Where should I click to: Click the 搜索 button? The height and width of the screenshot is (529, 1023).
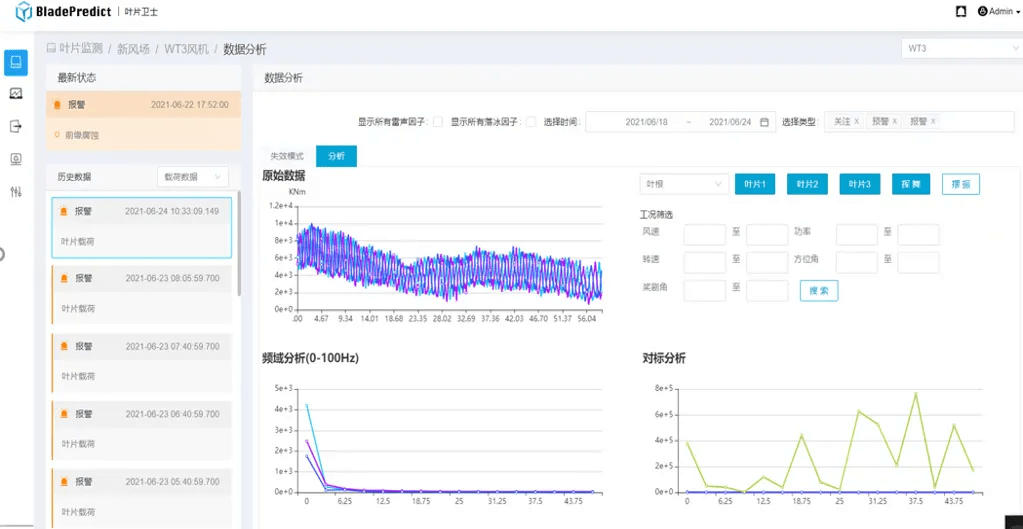[819, 291]
